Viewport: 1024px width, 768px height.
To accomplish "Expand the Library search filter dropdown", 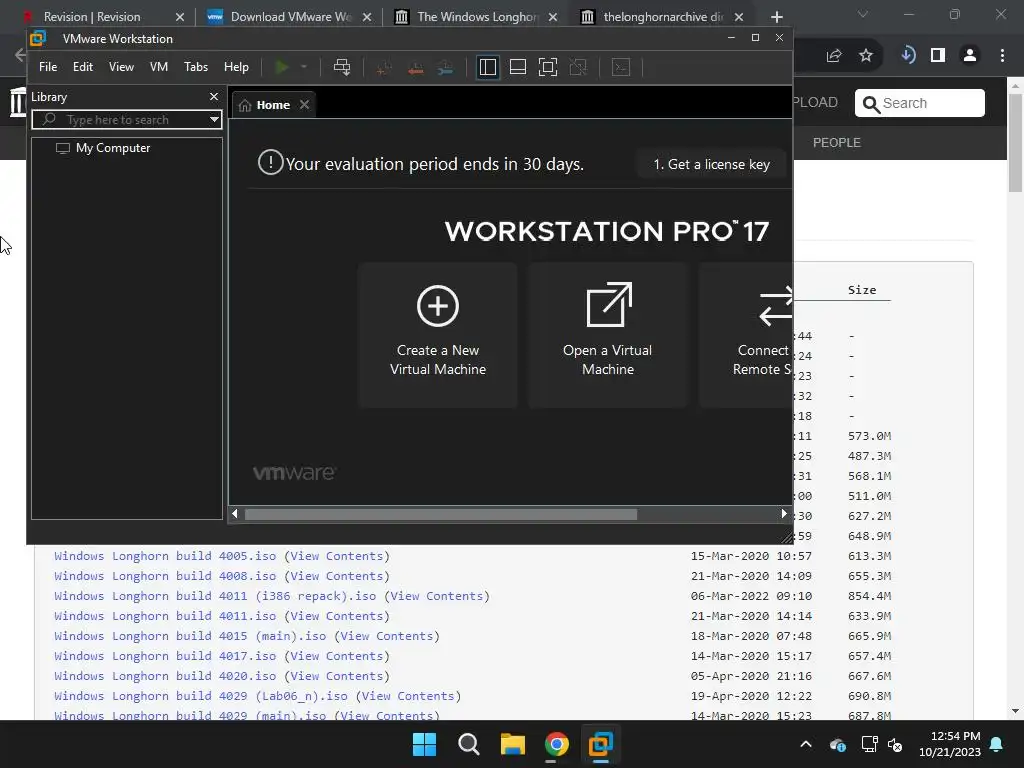I will pos(214,120).
